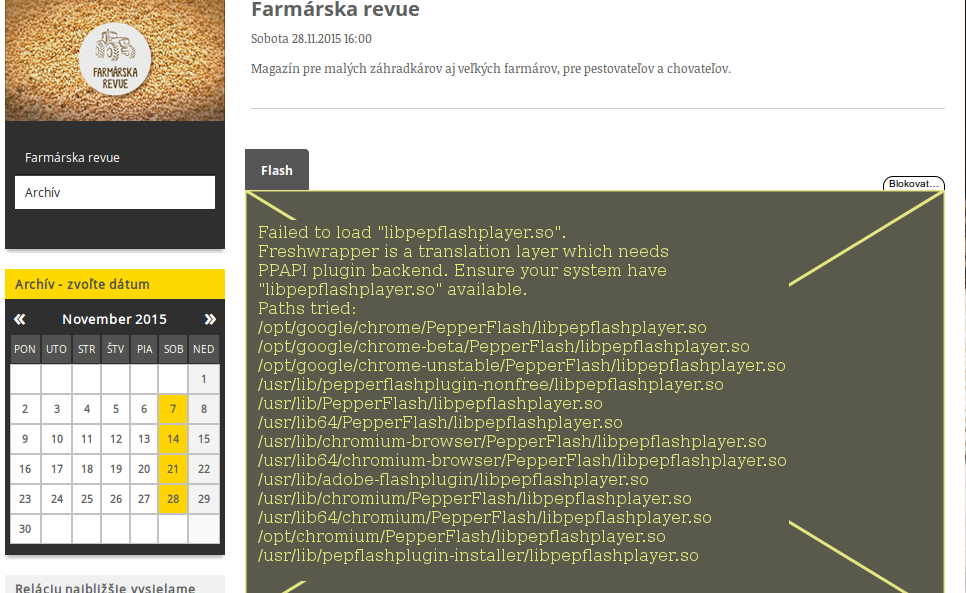Click date 13 in the calendar

(x=144, y=439)
